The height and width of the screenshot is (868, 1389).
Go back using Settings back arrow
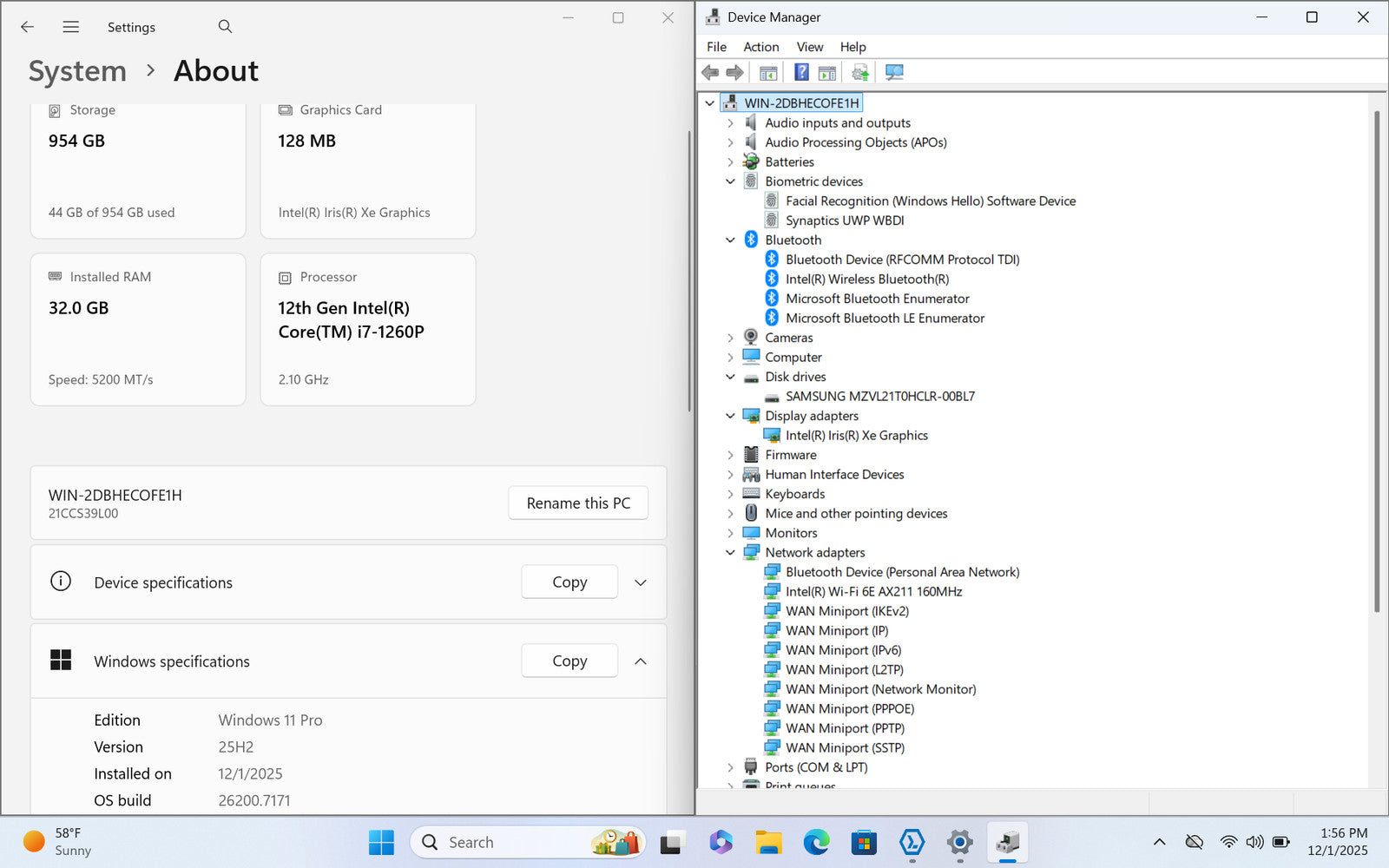click(x=28, y=27)
